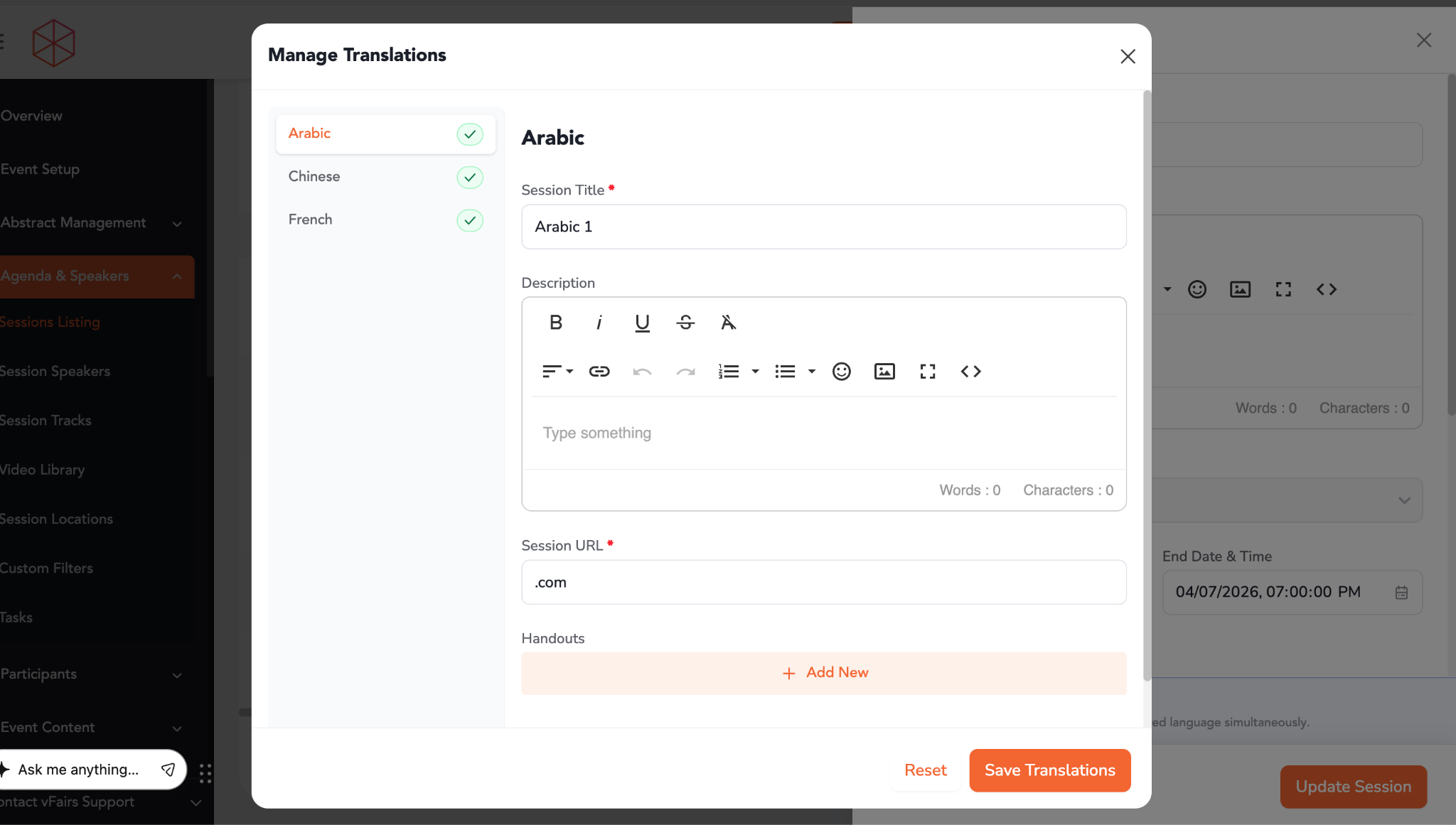Viewport: 1456px width, 825px height.
Task: Click the Arabic language green checkmark
Action: click(x=470, y=134)
